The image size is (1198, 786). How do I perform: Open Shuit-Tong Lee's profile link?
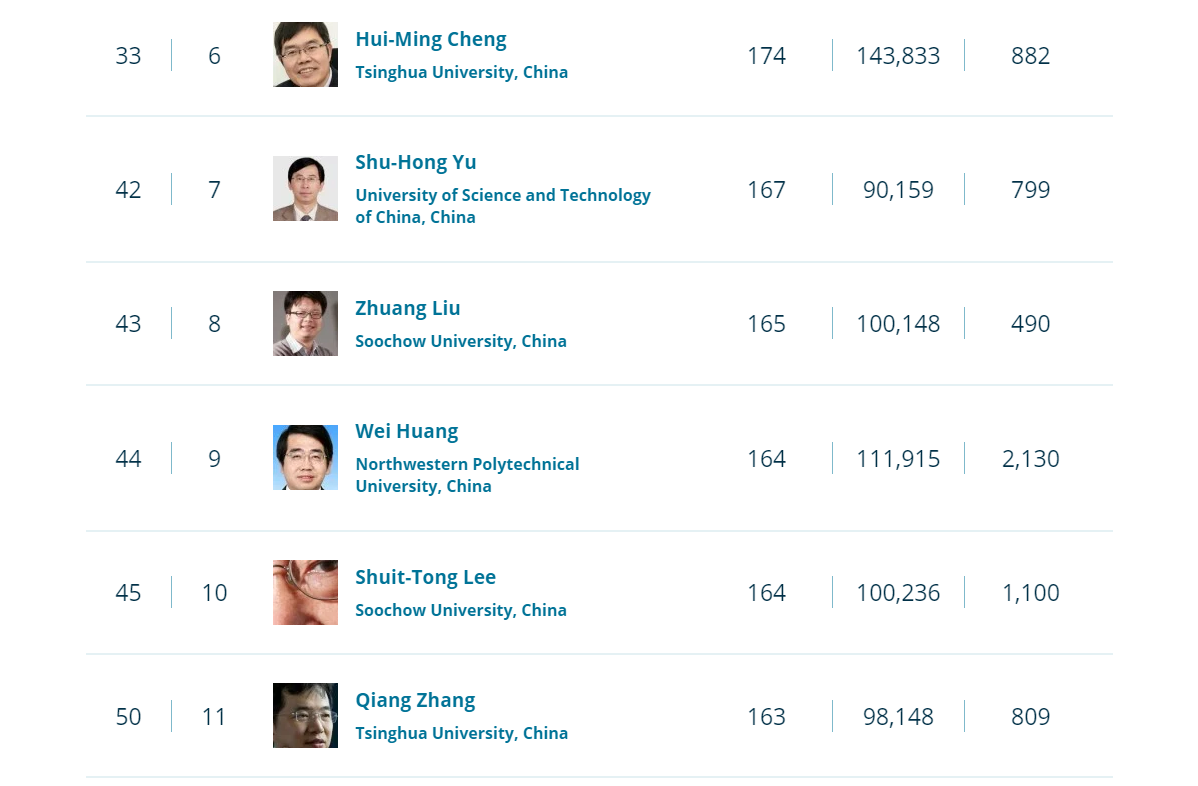pos(426,577)
